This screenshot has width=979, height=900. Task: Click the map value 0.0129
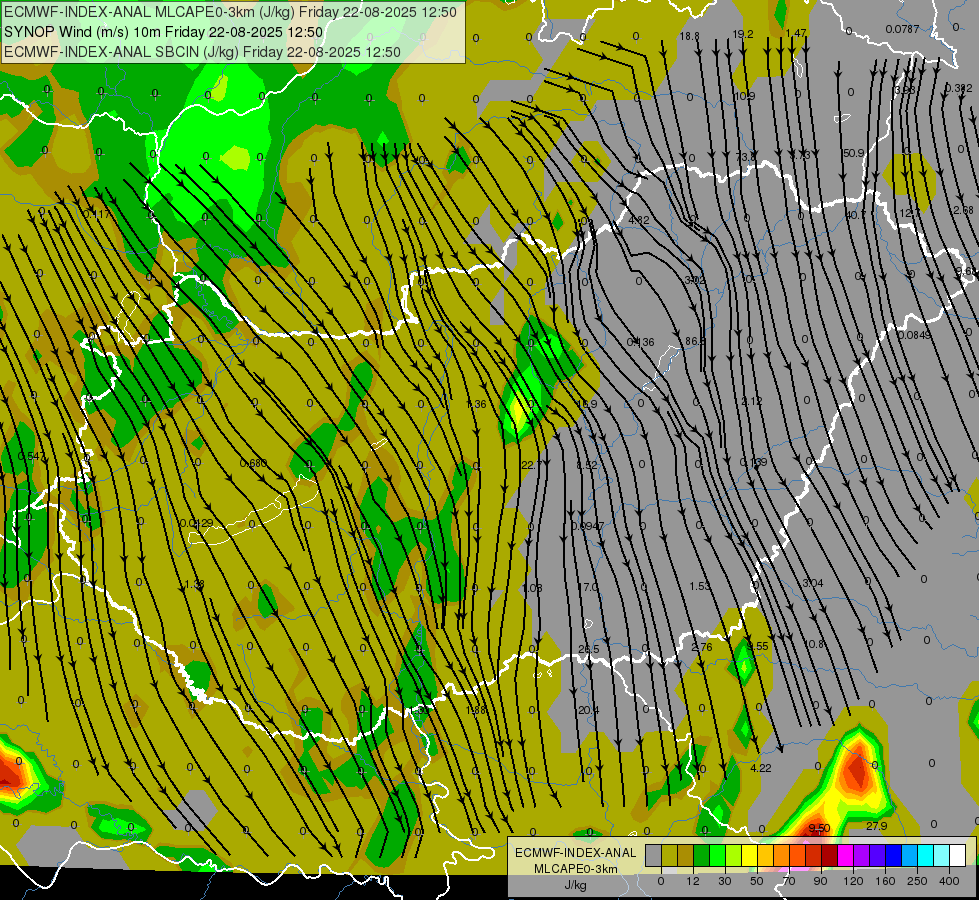point(196,523)
